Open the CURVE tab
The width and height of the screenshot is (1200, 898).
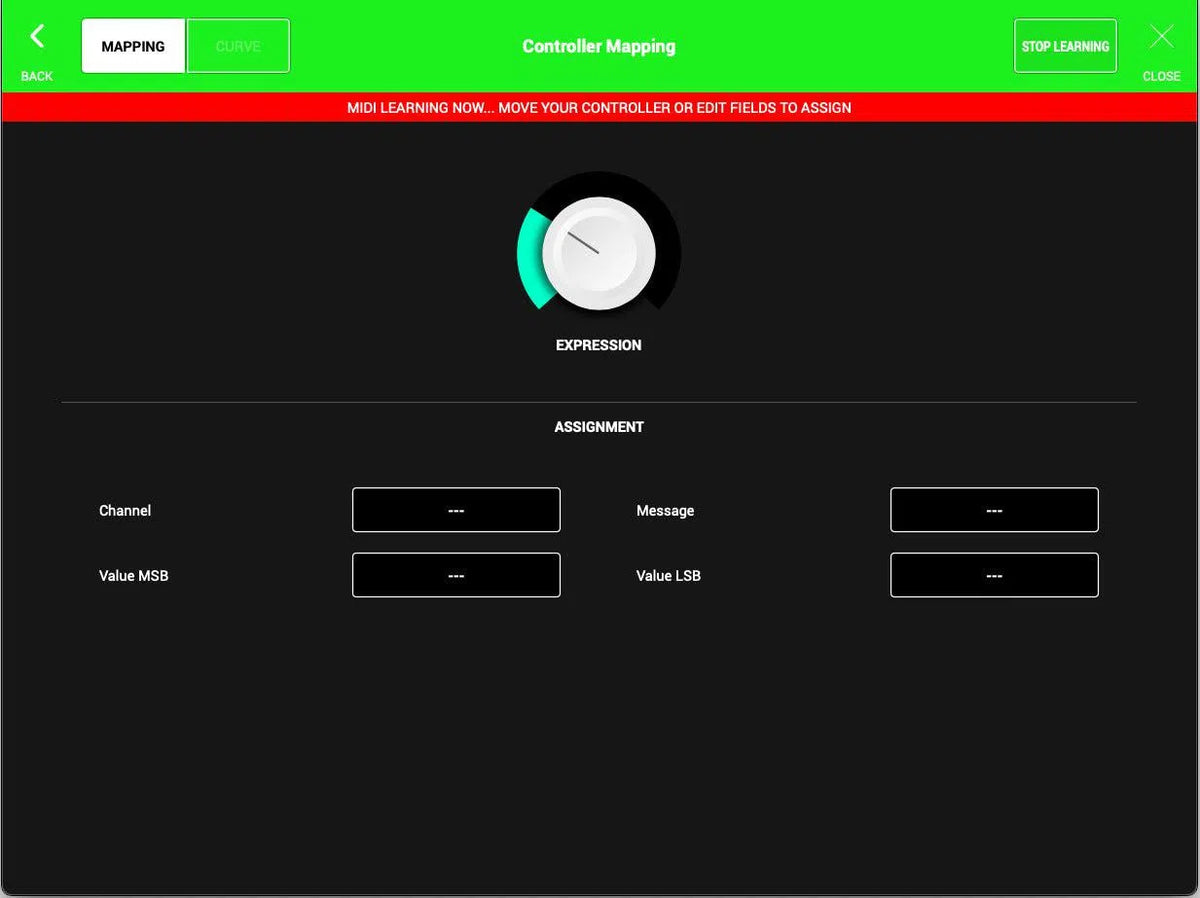(238, 46)
